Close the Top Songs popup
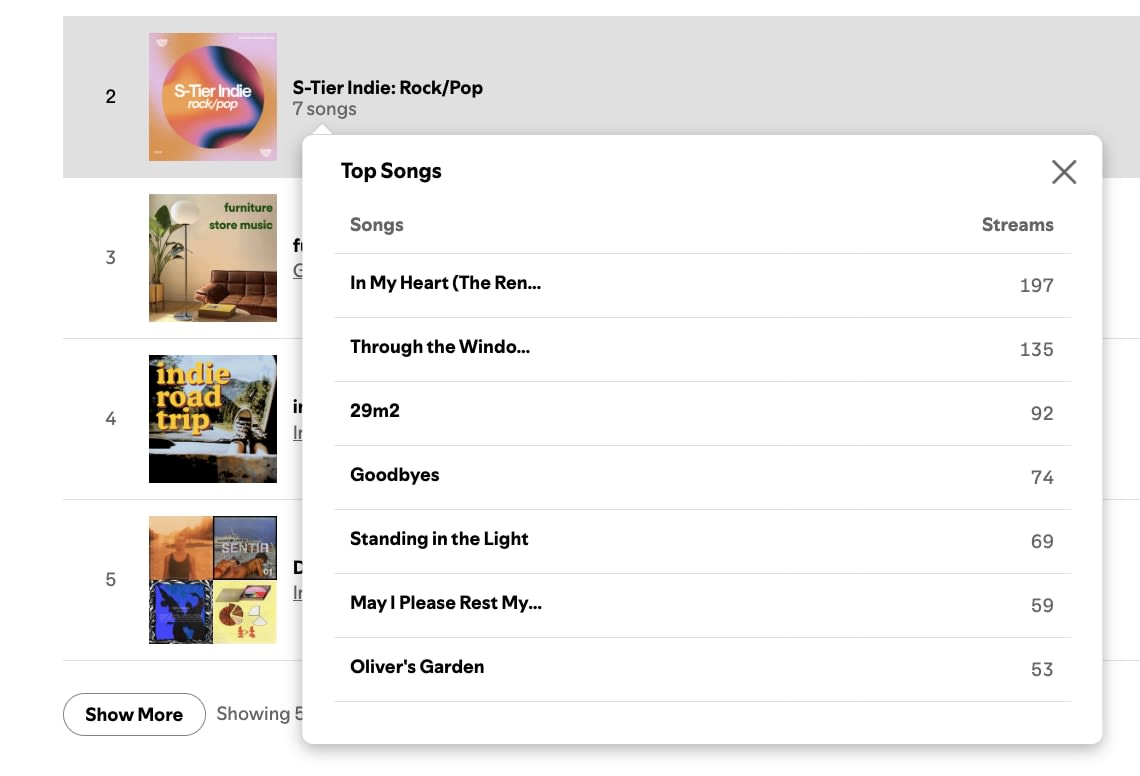The width and height of the screenshot is (1140, 776). pos(1064,172)
